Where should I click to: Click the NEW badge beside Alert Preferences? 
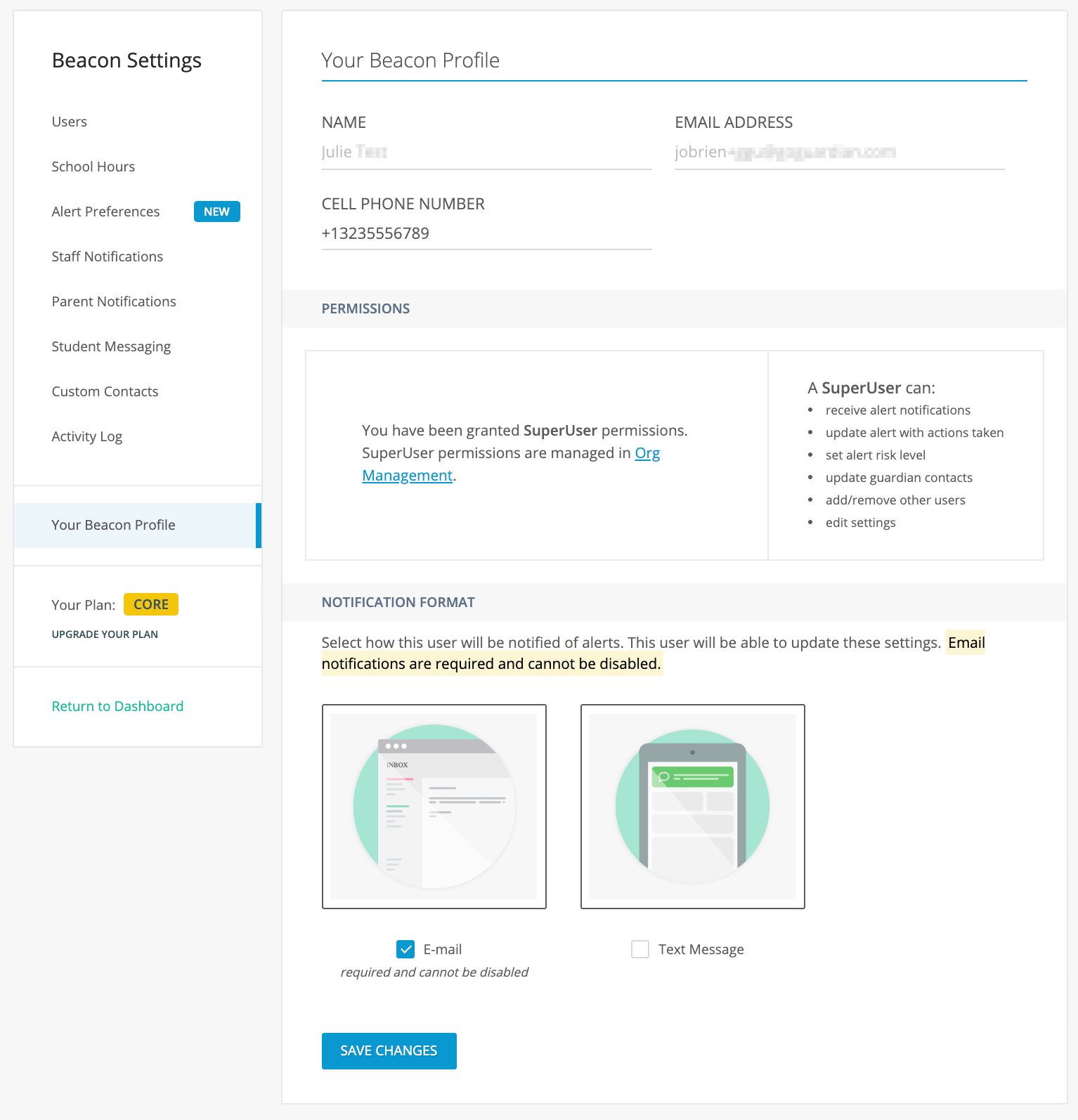point(216,211)
